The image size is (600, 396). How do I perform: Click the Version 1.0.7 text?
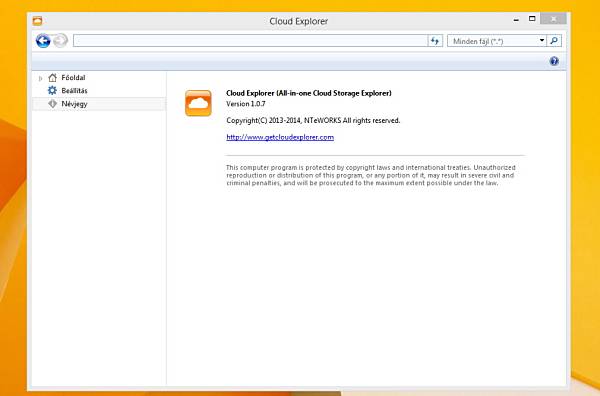[x=246, y=104]
